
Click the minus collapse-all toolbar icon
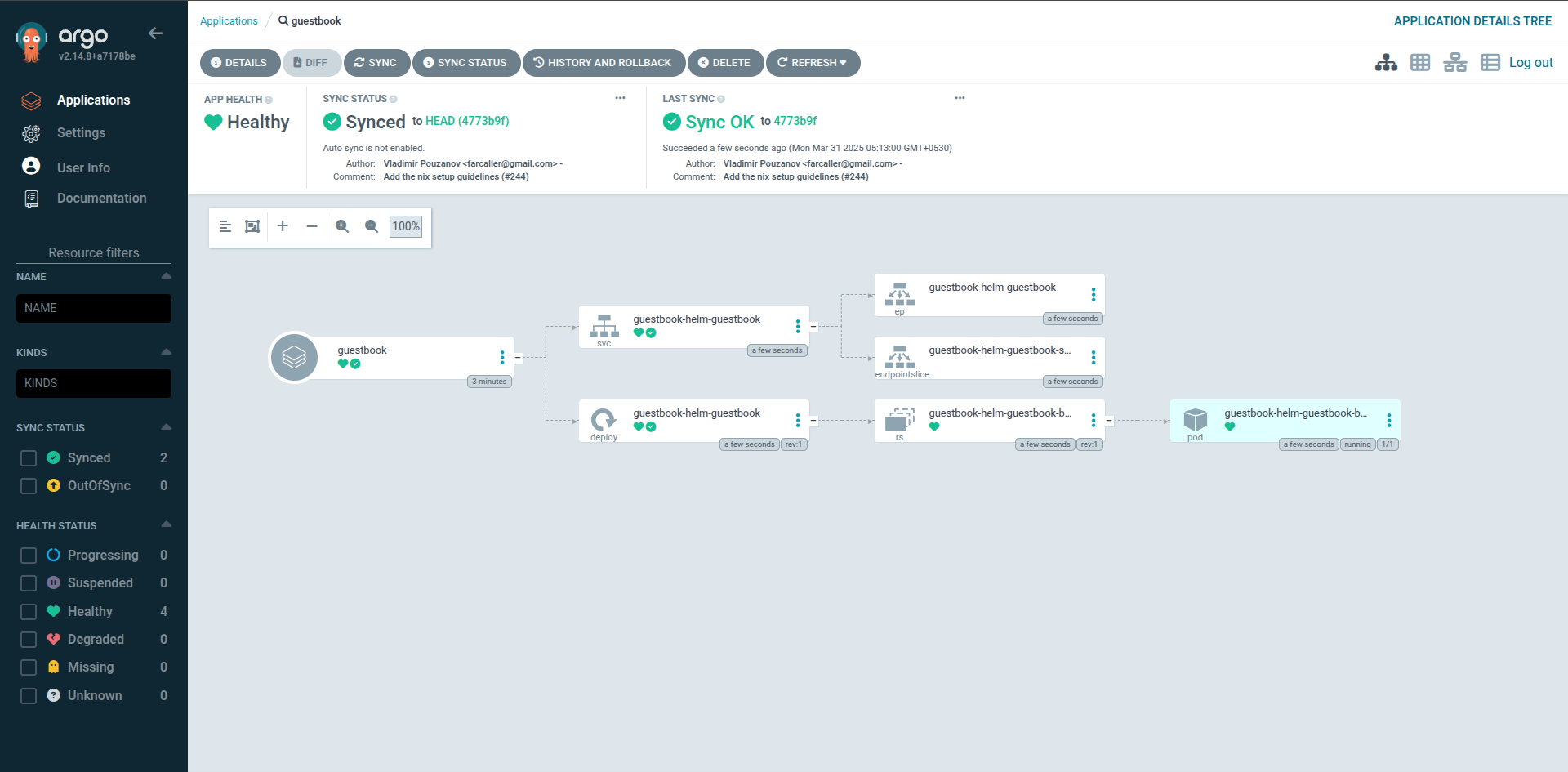[312, 226]
